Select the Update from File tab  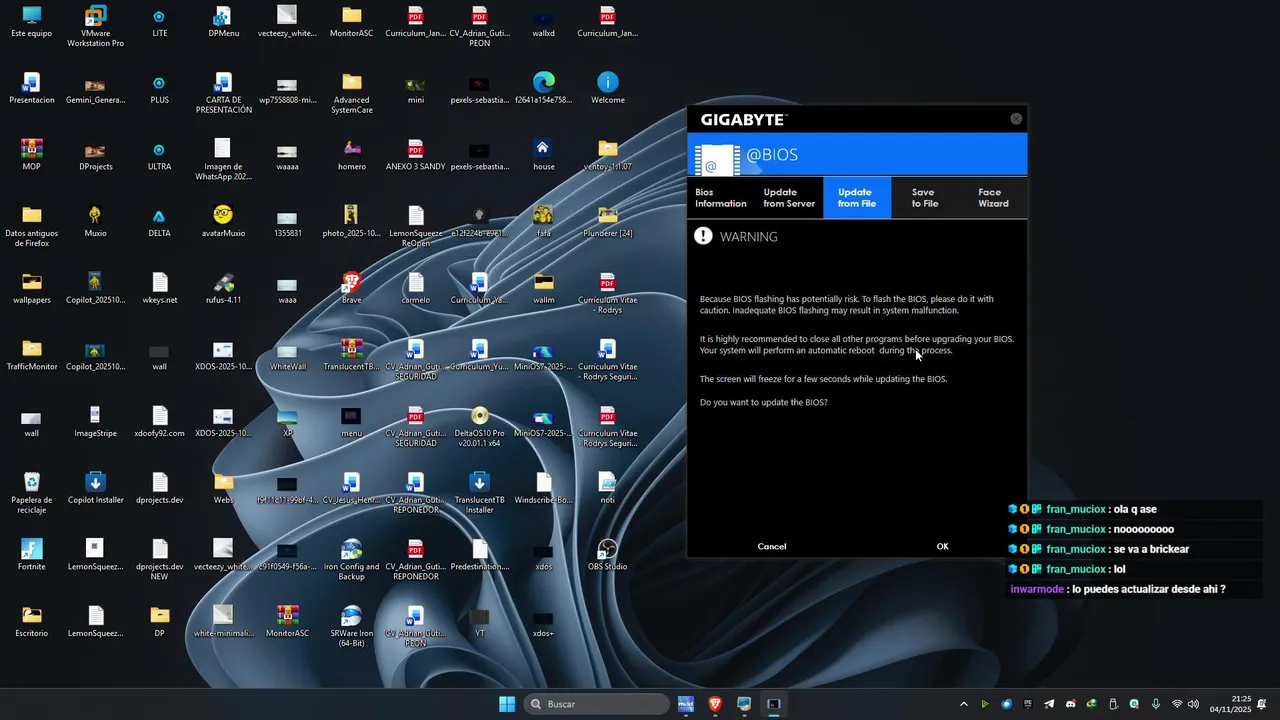coord(857,198)
